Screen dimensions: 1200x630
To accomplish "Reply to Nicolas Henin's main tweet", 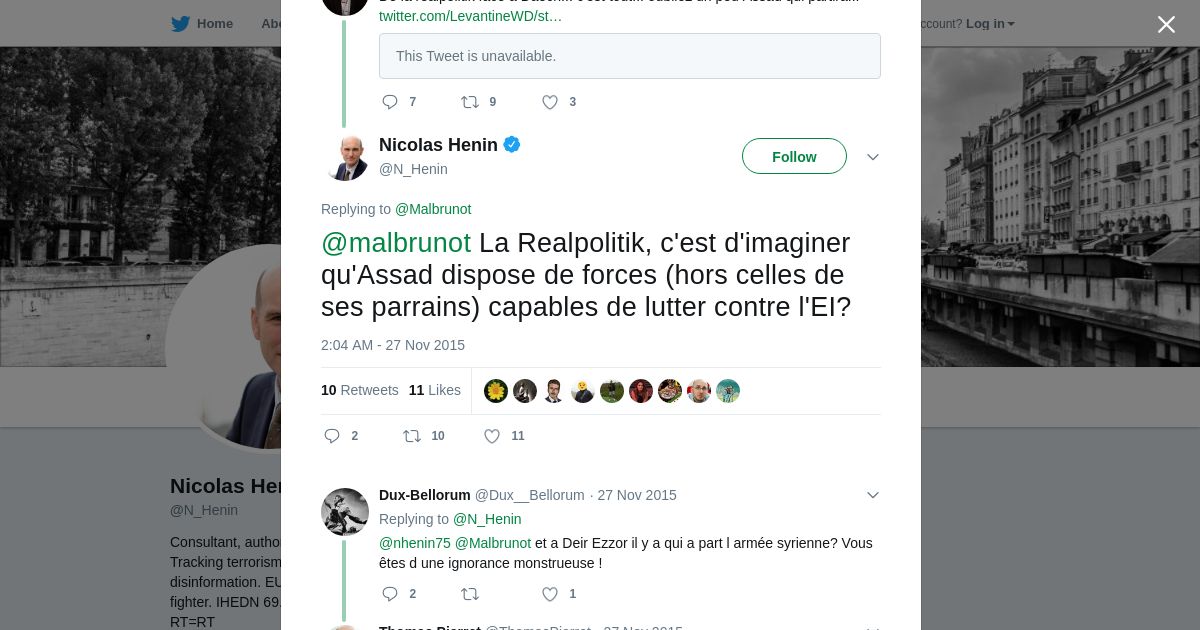I will pos(332,436).
